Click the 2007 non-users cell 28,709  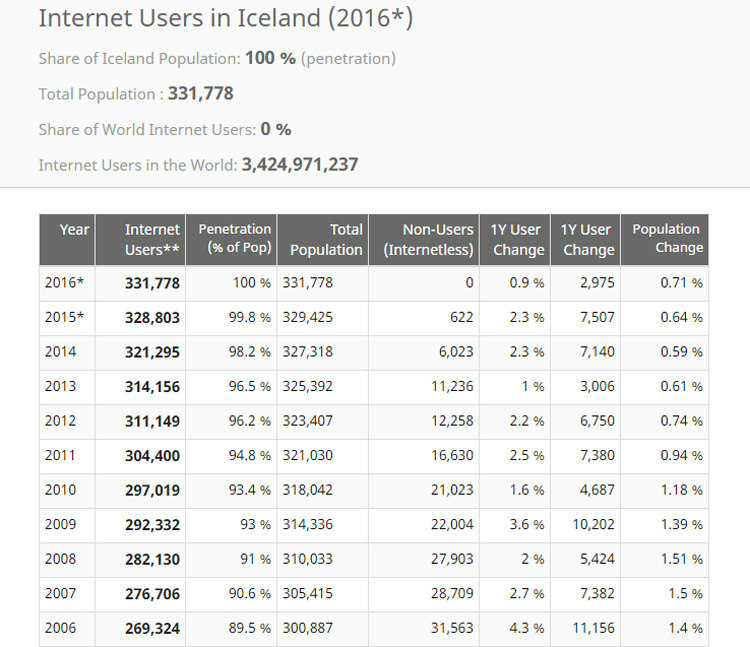coord(452,594)
